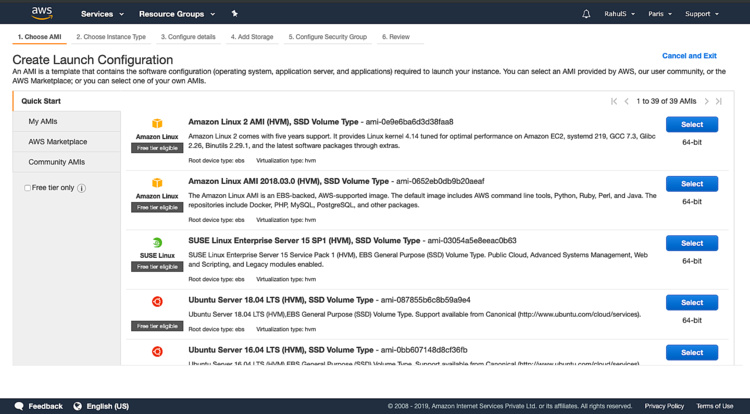The height and width of the screenshot is (414, 750).
Task: Click the pin shortcut icon in navbar
Action: click(235, 14)
